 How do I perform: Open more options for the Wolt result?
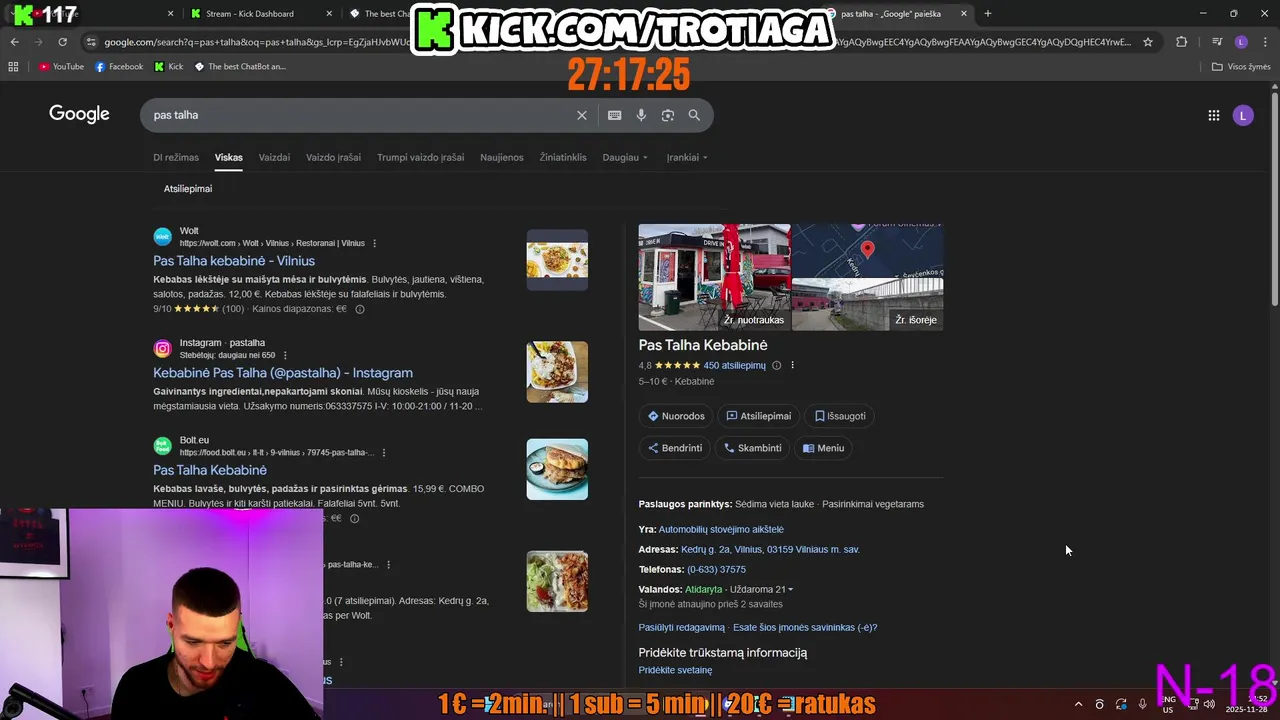point(375,243)
